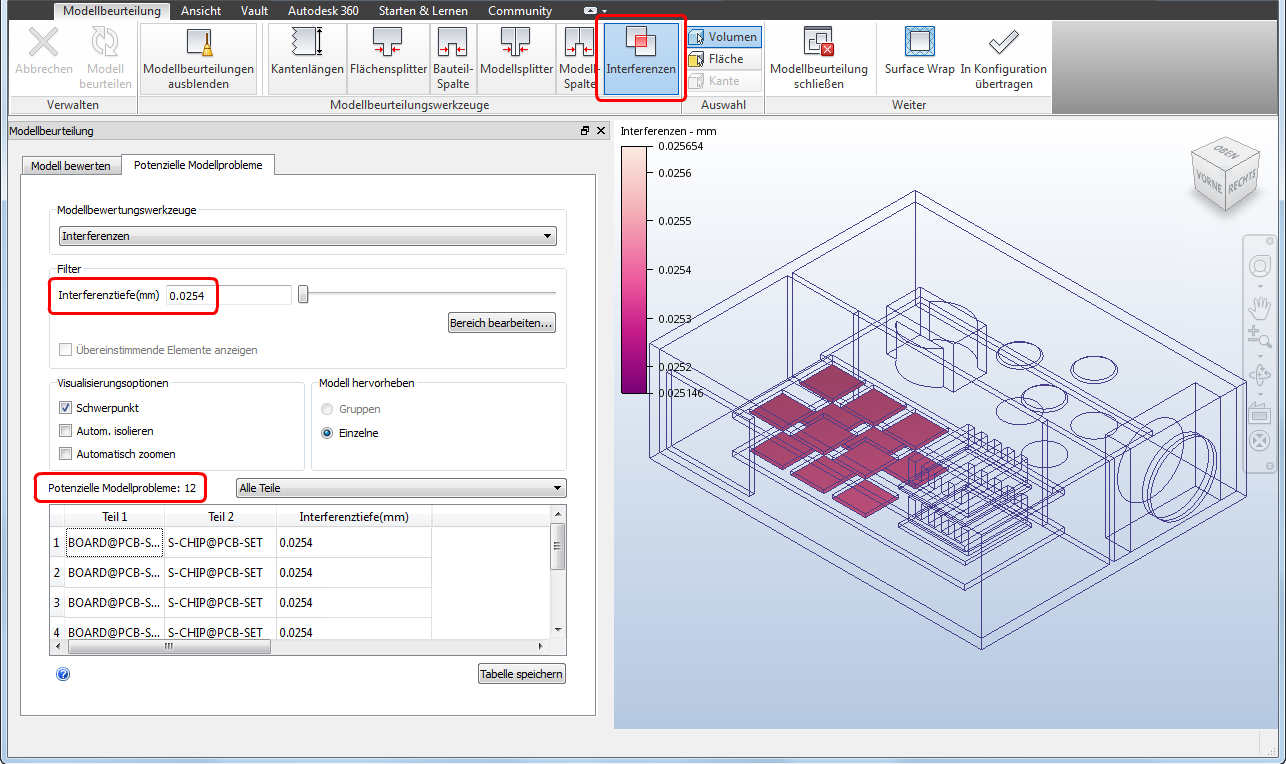Expand the orbit tool options arrow
The width and height of the screenshot is (1286, 764).
click(1259, 393)
